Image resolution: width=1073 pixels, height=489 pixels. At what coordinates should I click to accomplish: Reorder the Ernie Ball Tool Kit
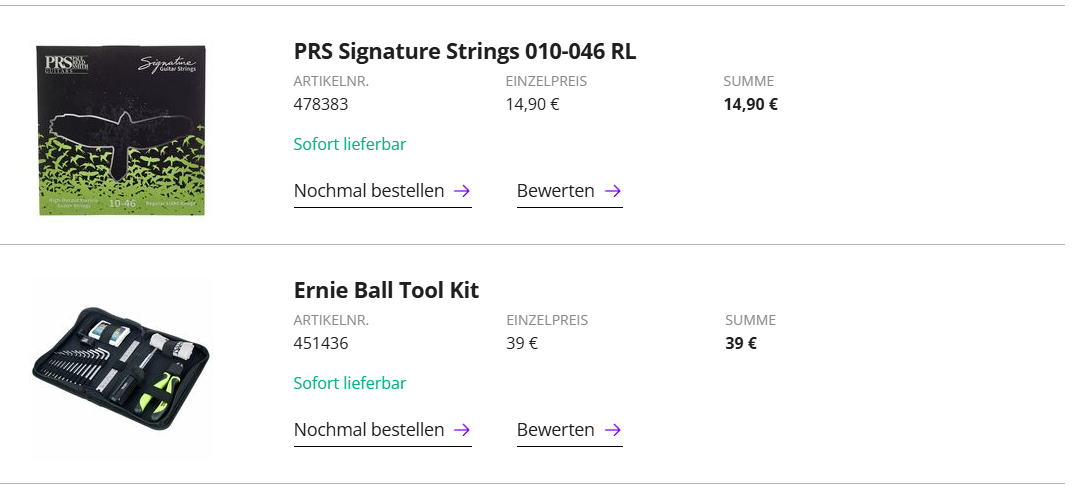[x=369, y=430]
